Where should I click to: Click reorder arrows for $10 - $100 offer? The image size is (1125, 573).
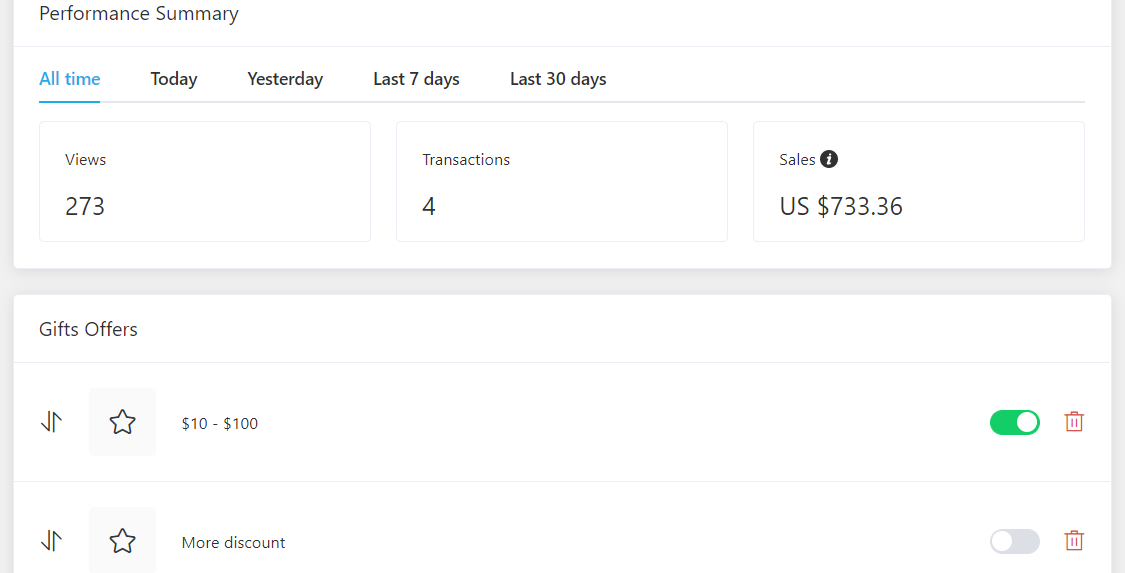tap(52, 422)
